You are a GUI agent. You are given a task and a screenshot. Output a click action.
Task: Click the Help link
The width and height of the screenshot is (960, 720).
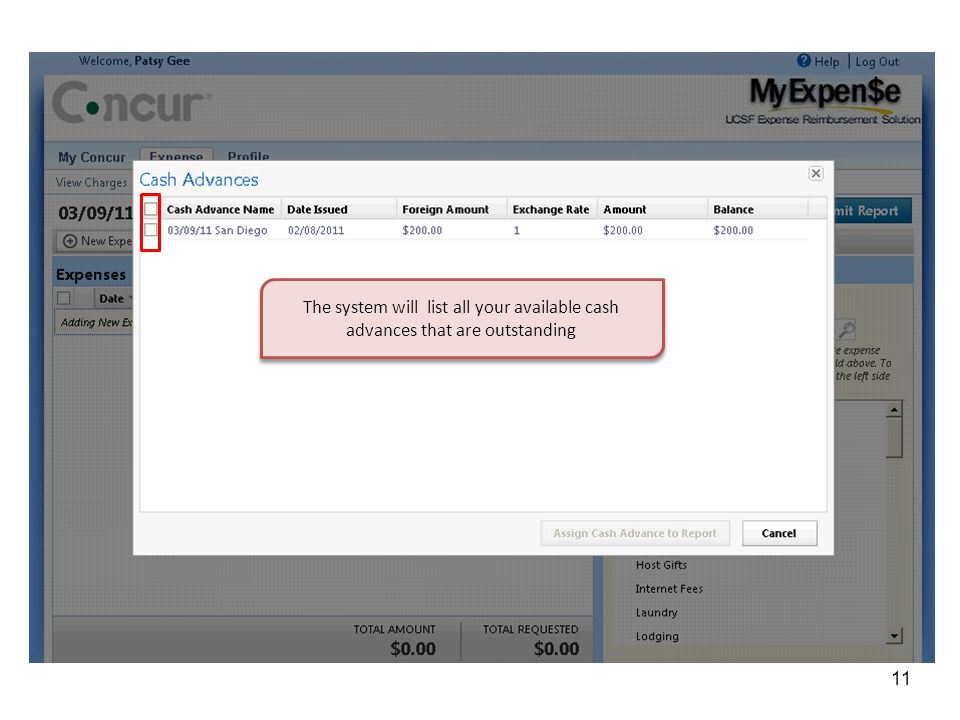[827, 62]
